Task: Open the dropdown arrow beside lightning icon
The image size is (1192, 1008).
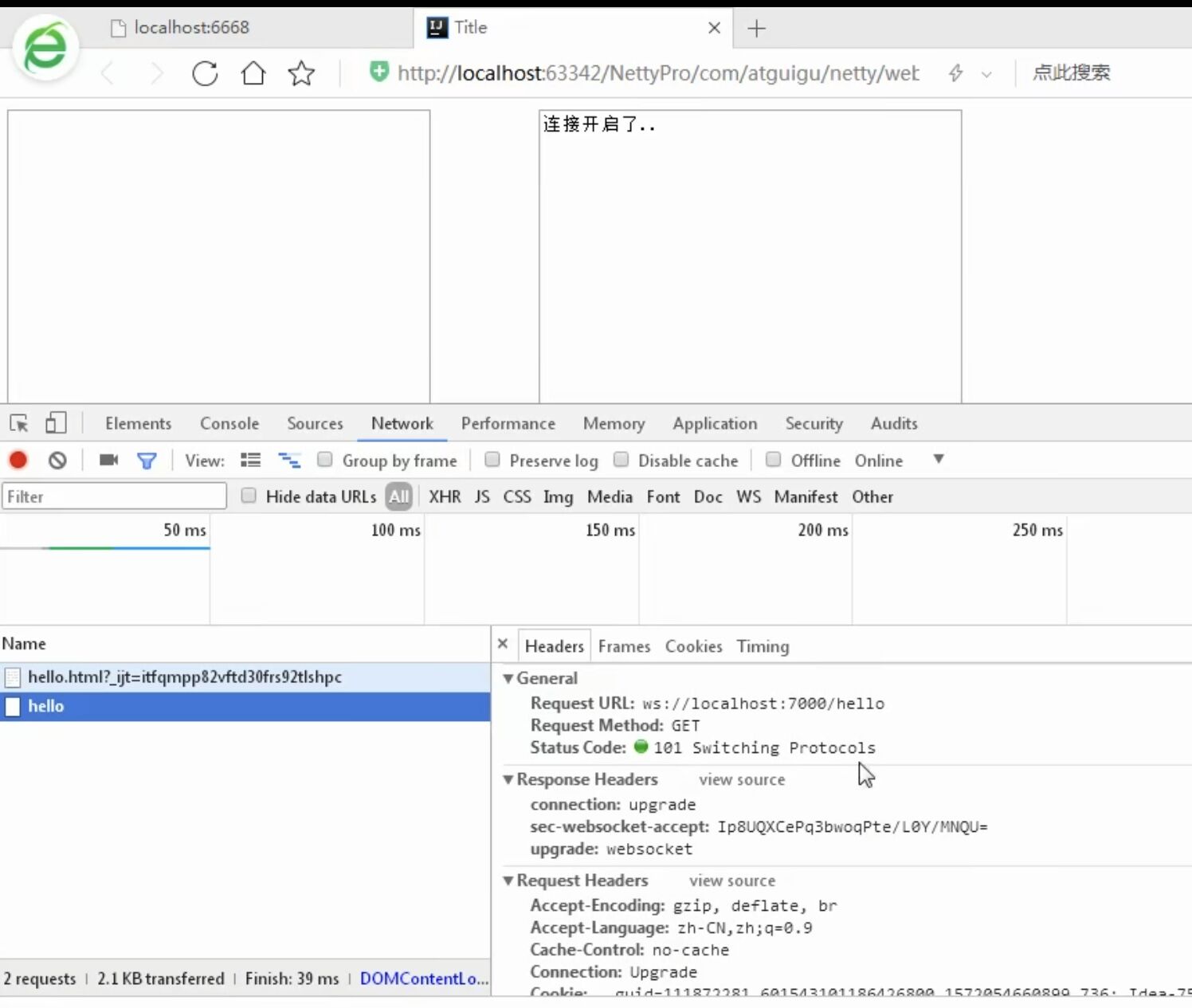Action: [x=986, y=74]
